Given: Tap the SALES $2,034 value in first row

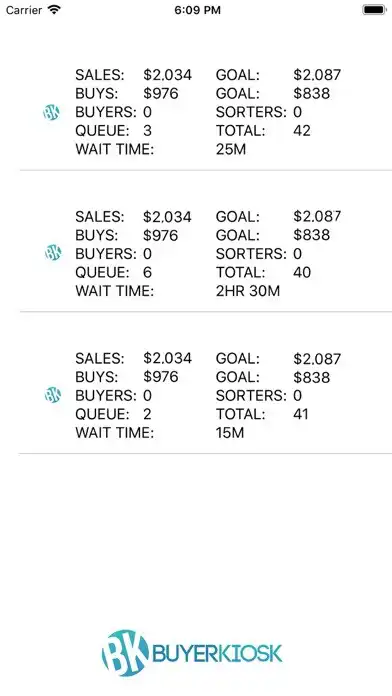Looking at the screenshot, I should [167, 75].
